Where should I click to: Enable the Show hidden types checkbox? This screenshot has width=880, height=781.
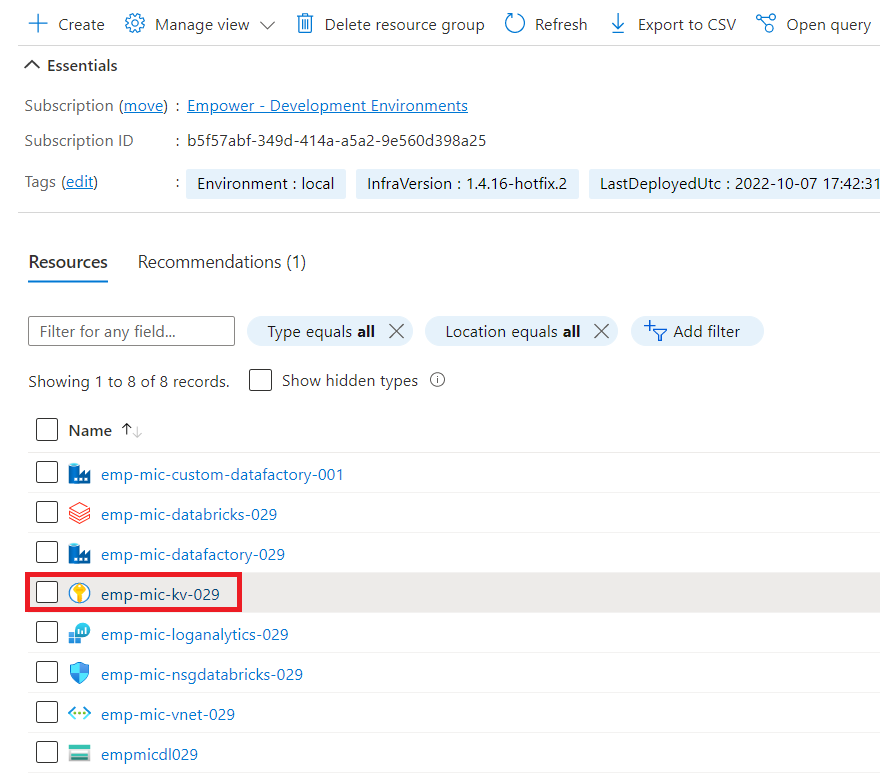(x=260, y=380)
